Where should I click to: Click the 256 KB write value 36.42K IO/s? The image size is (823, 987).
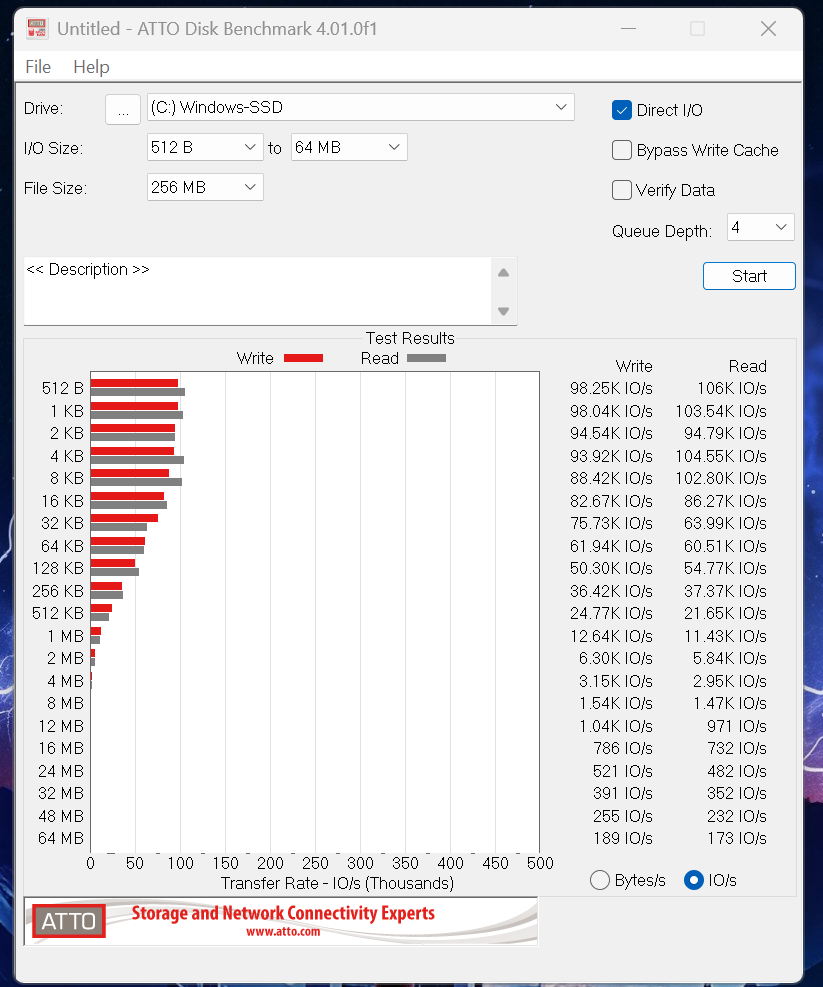[x=611, y=591]
